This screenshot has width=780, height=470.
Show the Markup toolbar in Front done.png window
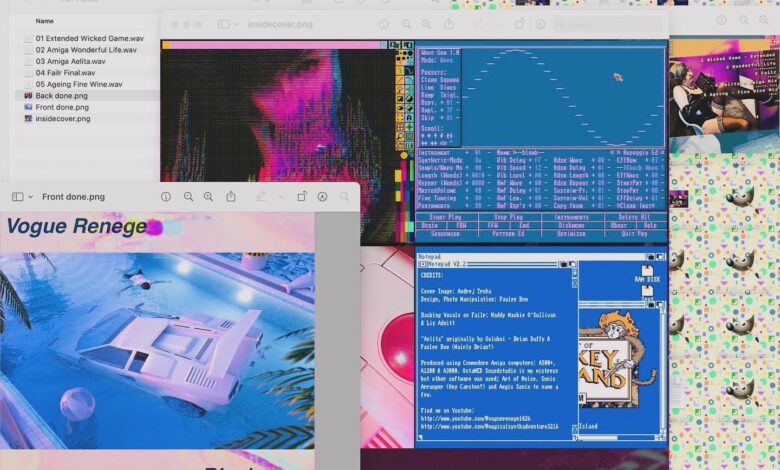coord(322,197)
